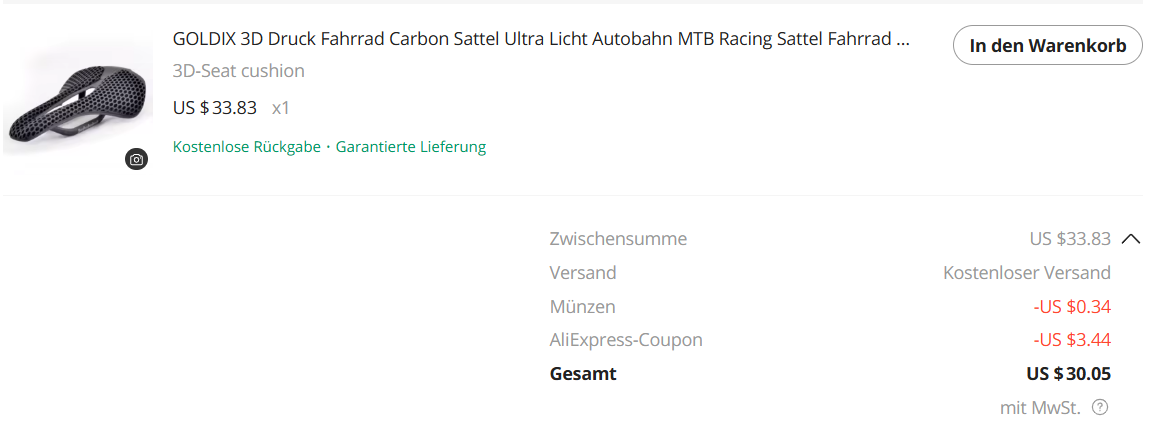Select the 3D-Seat cushion variant text

point(239,71)
